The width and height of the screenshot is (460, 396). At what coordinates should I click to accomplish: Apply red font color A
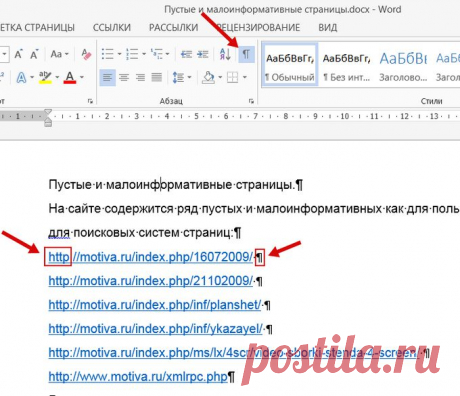pos(70,78)
